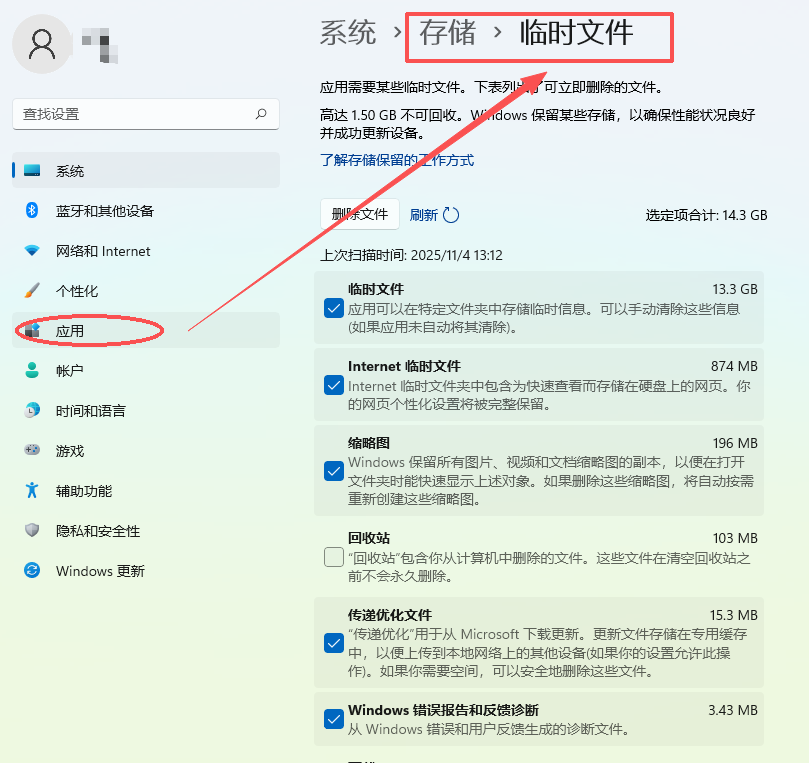Uncheck the 传递优化文件 checkbox

334,643
